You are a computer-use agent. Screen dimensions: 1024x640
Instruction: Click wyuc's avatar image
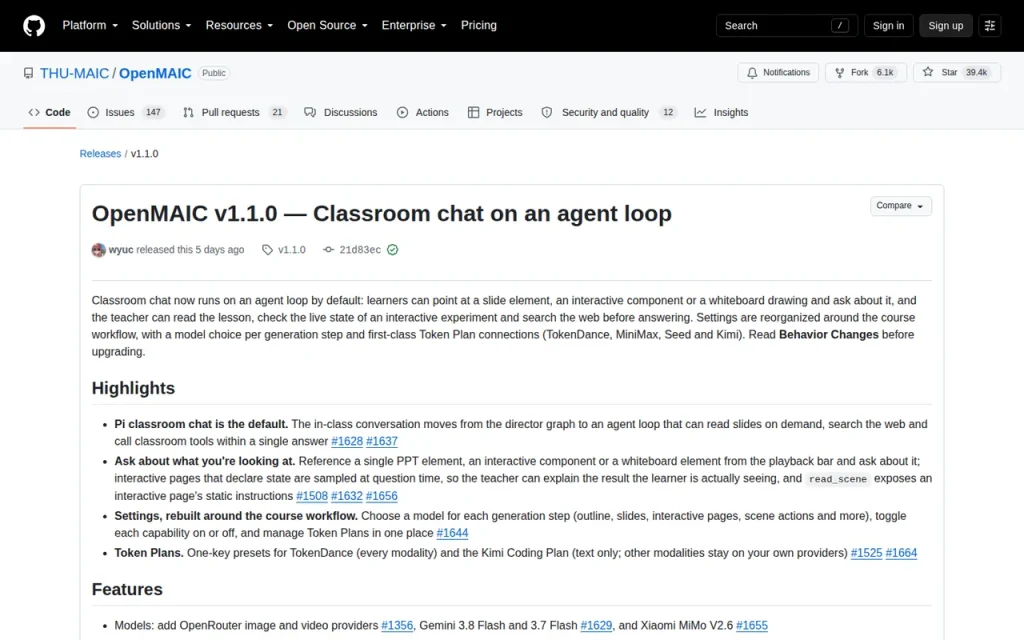point(99,249)
